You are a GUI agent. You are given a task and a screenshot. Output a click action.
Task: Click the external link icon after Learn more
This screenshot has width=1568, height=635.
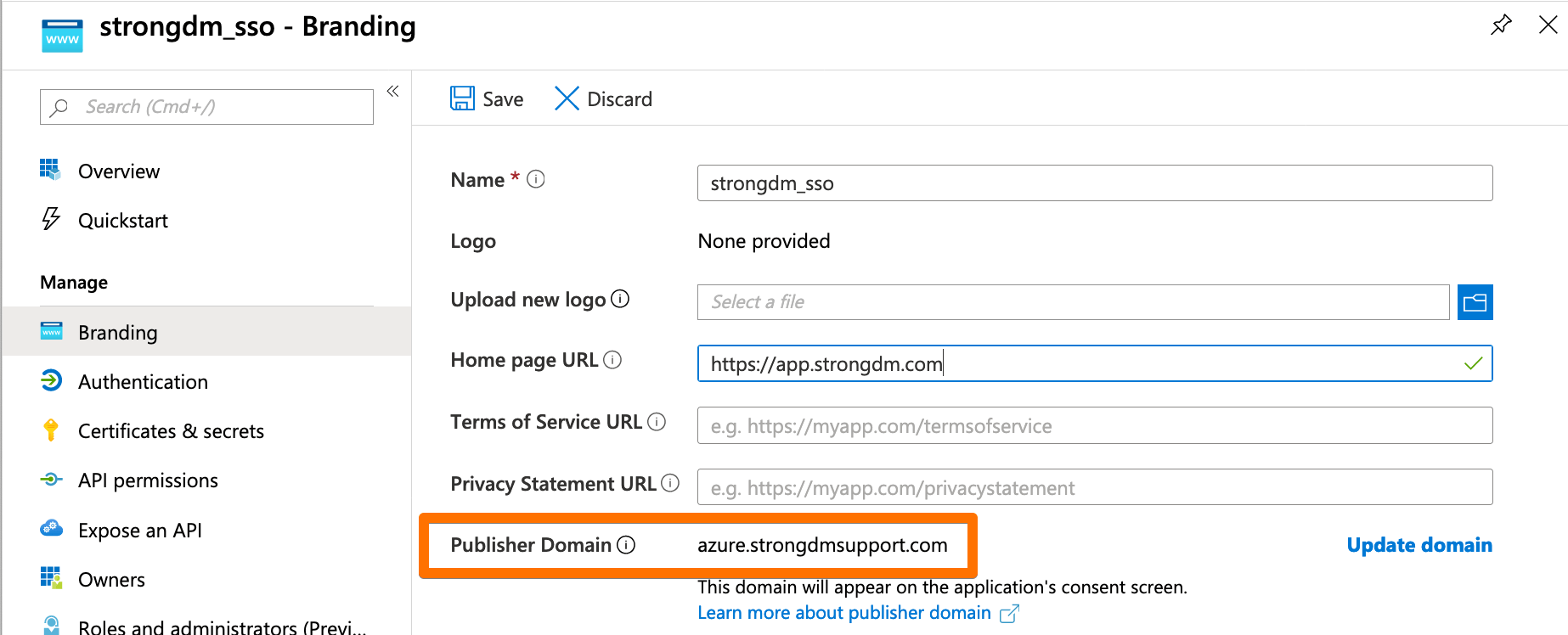(x=1009, y=614)
